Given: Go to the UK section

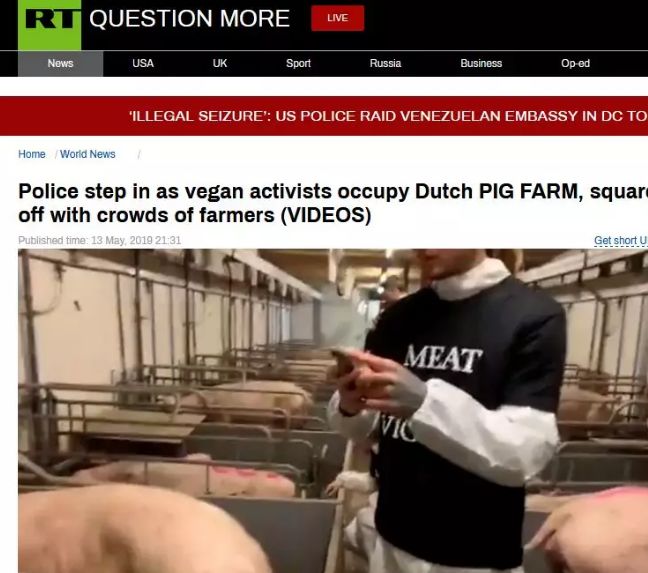Looking at the screenshot, I should 220,63.
